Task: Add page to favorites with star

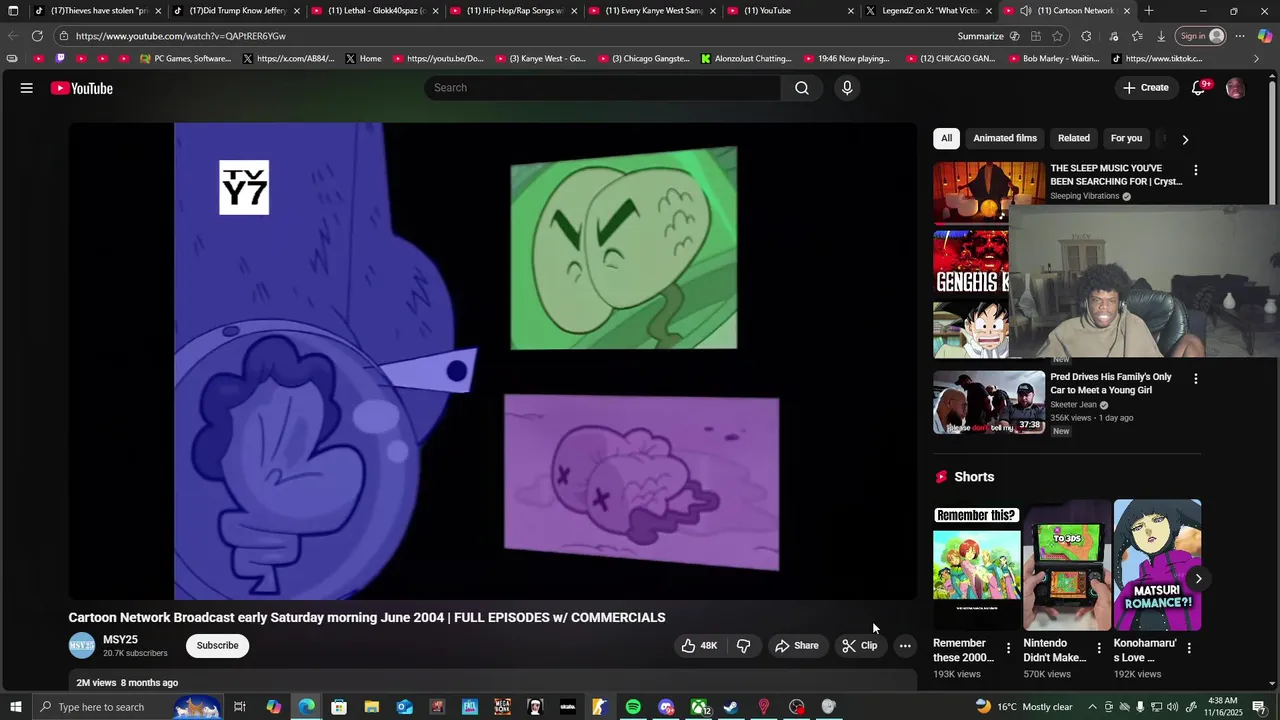Action: (x=1057, y=36)
